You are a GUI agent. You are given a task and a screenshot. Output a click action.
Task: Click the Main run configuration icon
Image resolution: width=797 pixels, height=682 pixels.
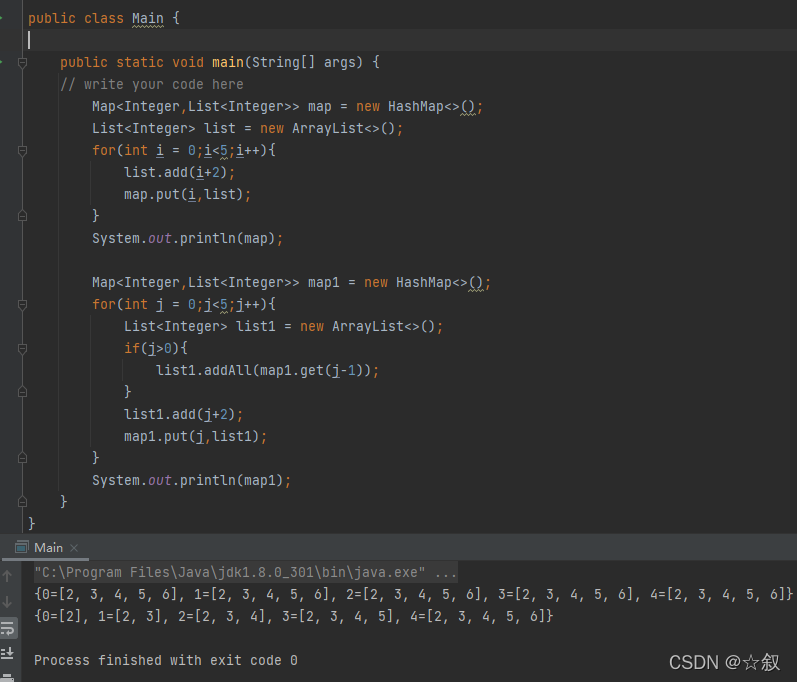[x=22, y=547]
